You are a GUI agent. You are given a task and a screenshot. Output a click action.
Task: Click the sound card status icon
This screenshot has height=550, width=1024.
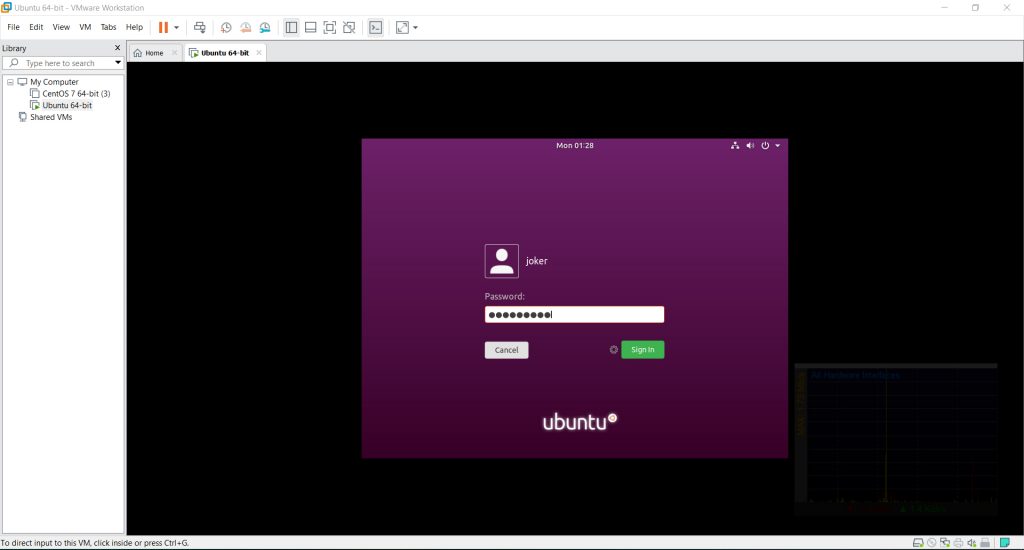(972, 543)
